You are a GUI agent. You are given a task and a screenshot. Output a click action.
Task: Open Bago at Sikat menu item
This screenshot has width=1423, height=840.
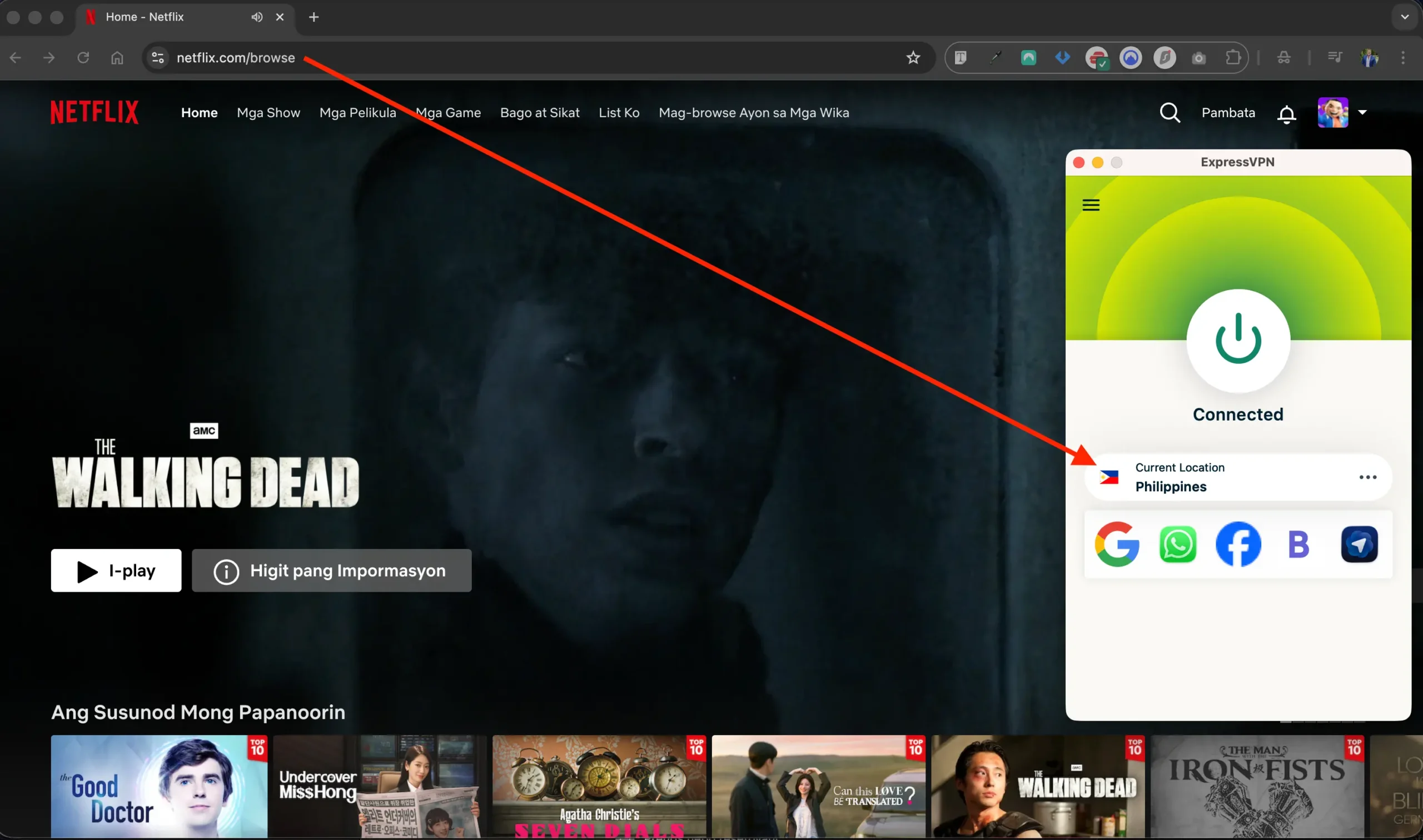point(540,112)
